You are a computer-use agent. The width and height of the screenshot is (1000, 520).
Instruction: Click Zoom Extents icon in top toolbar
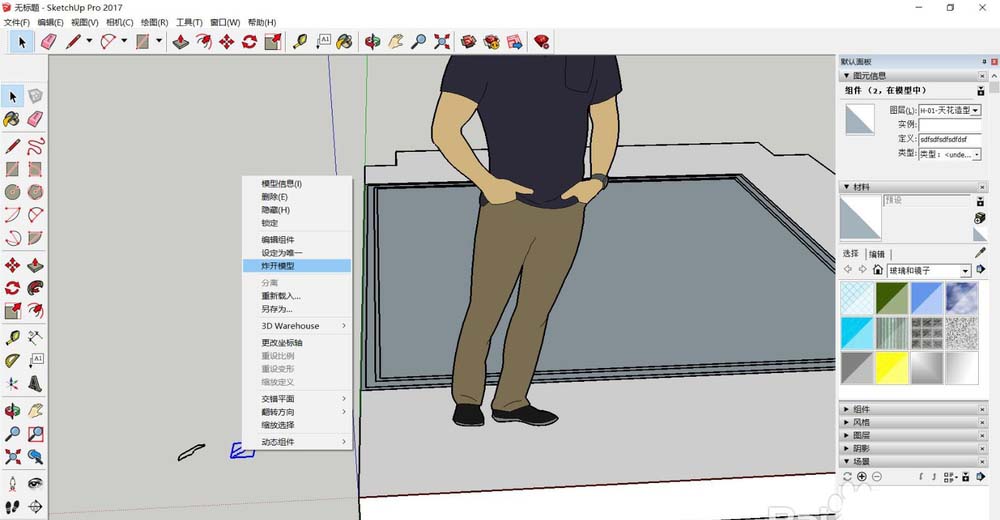click(x=442, y=41)
